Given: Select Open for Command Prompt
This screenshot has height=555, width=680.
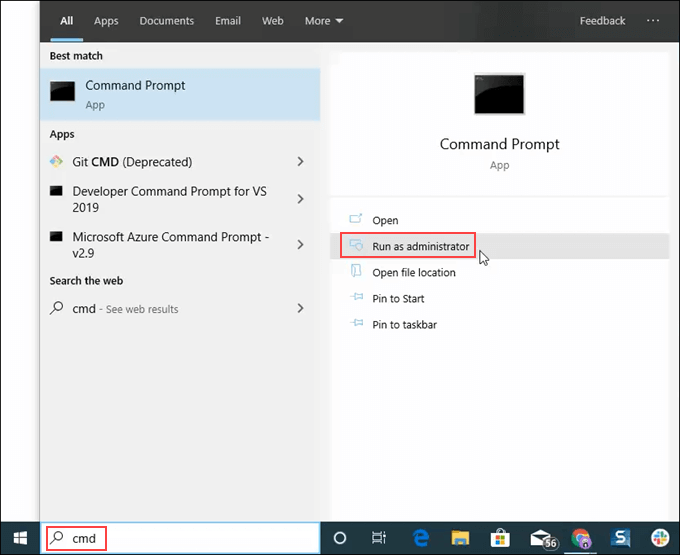Looking at the screenshot, I should click(499, 220).
